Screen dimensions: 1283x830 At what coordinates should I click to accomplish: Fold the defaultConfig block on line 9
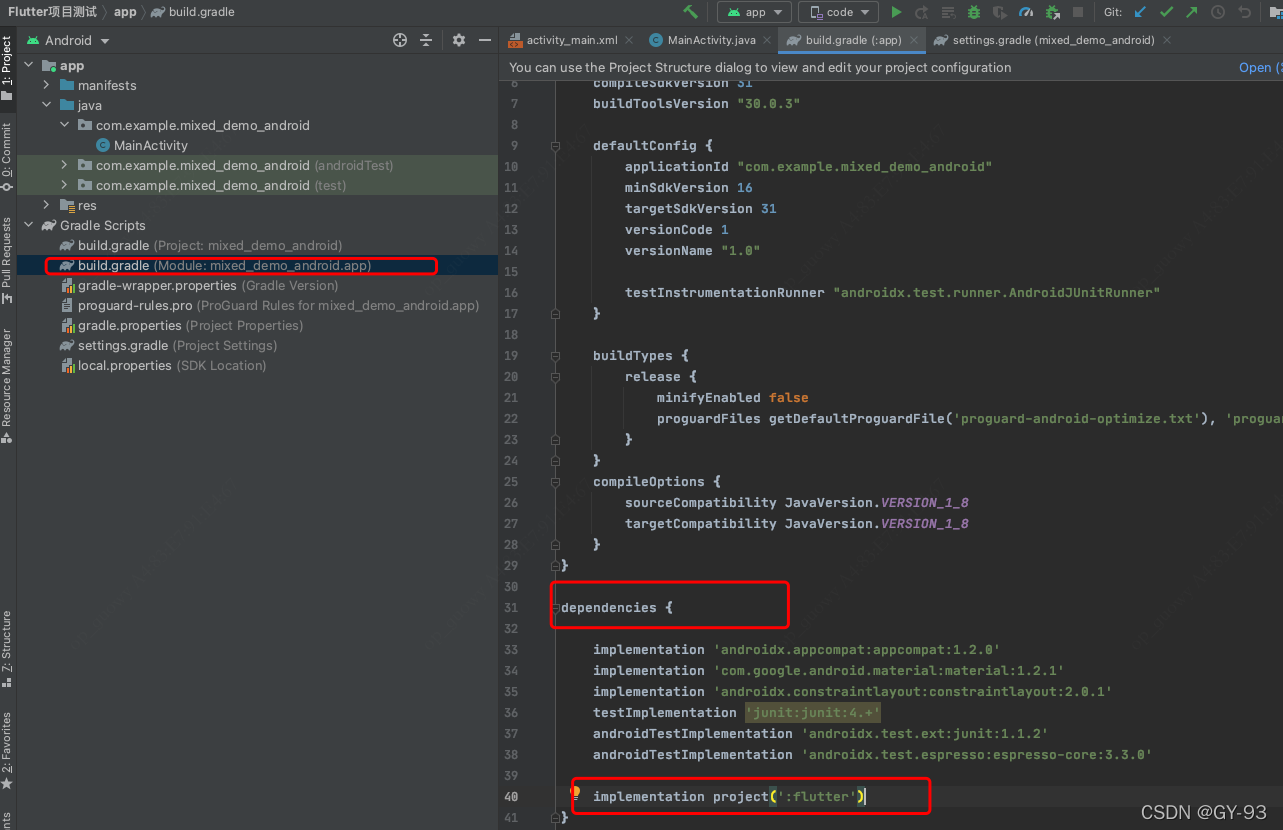(x=555, y=145)
